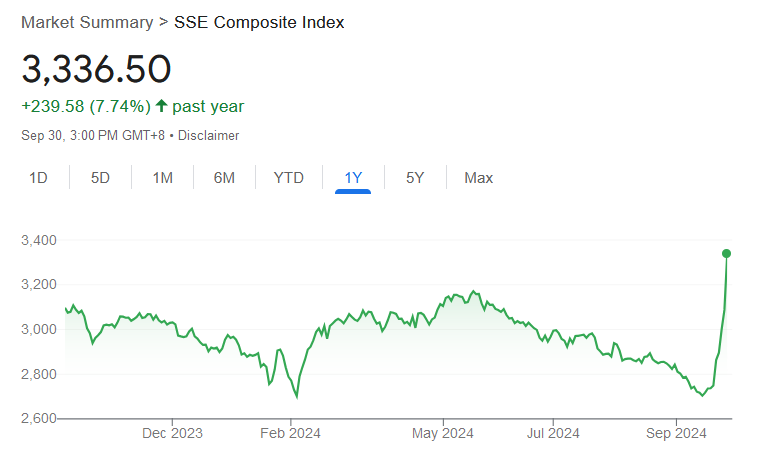
Task: Click the 3,336.50 index value
Action: (96, 68)
